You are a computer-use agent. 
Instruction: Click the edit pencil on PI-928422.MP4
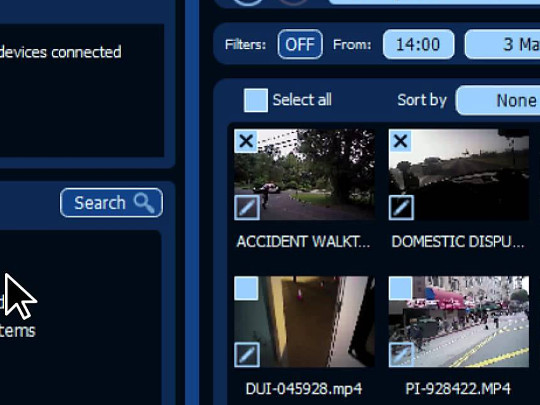click(x=401, y=355)
